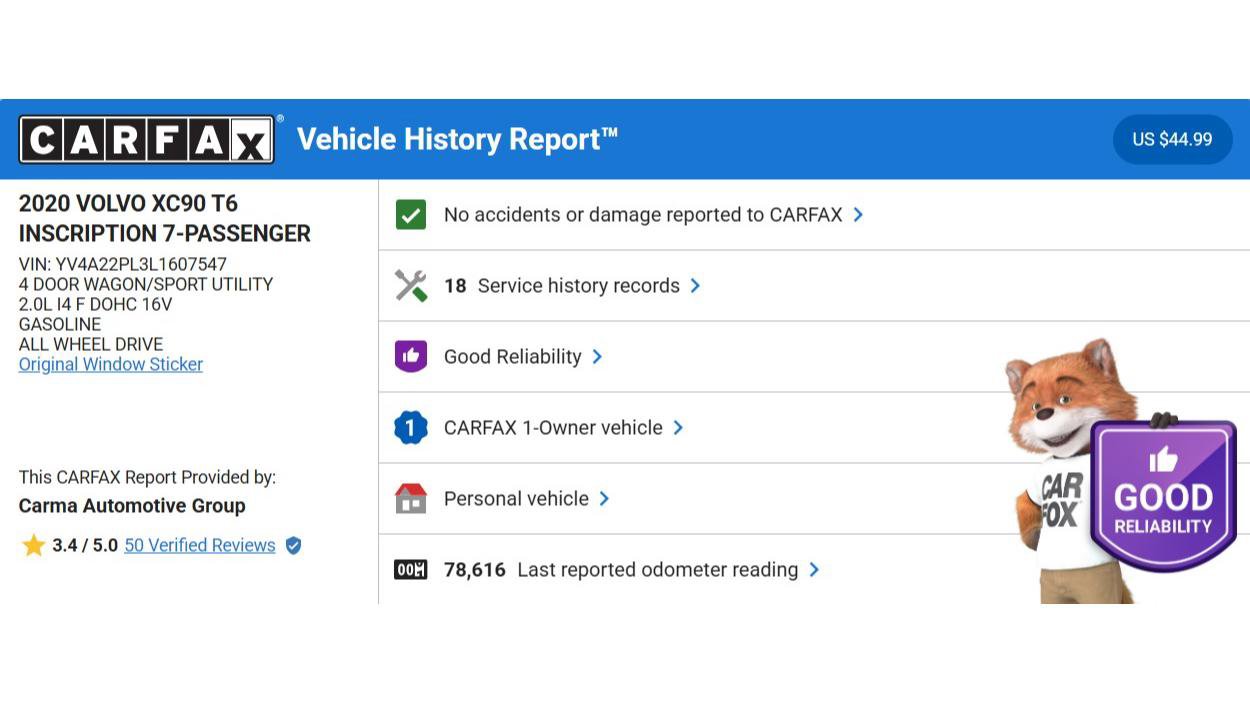Open the 50 Verified Reviews link
Viewport: 1250px width, 704px height.
point(200,546)
